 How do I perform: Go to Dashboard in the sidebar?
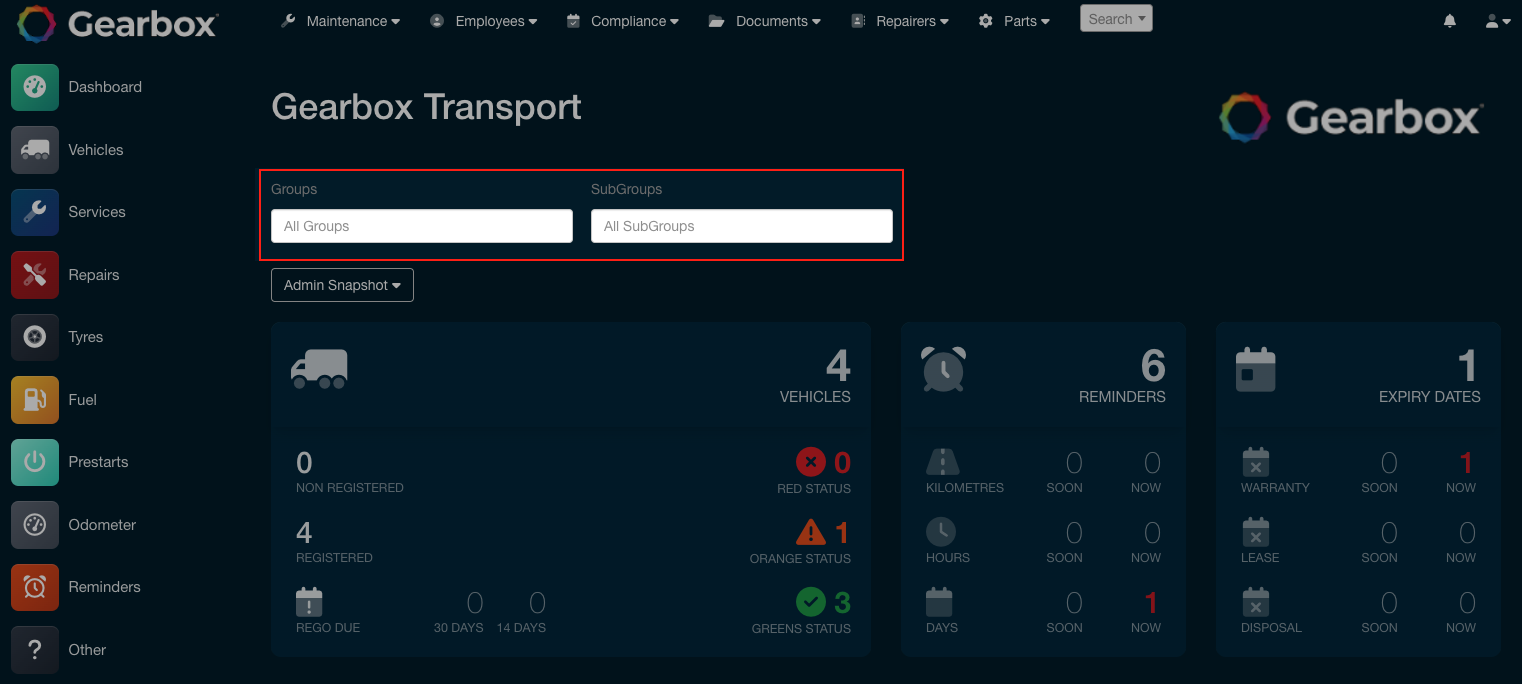105,87
